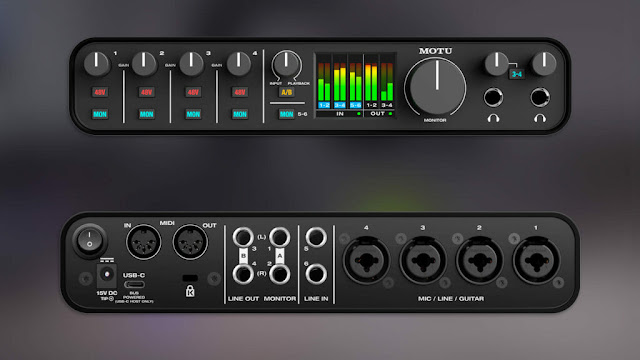Toggle 48V phantom power on channel 2

[x=147, y=92]
